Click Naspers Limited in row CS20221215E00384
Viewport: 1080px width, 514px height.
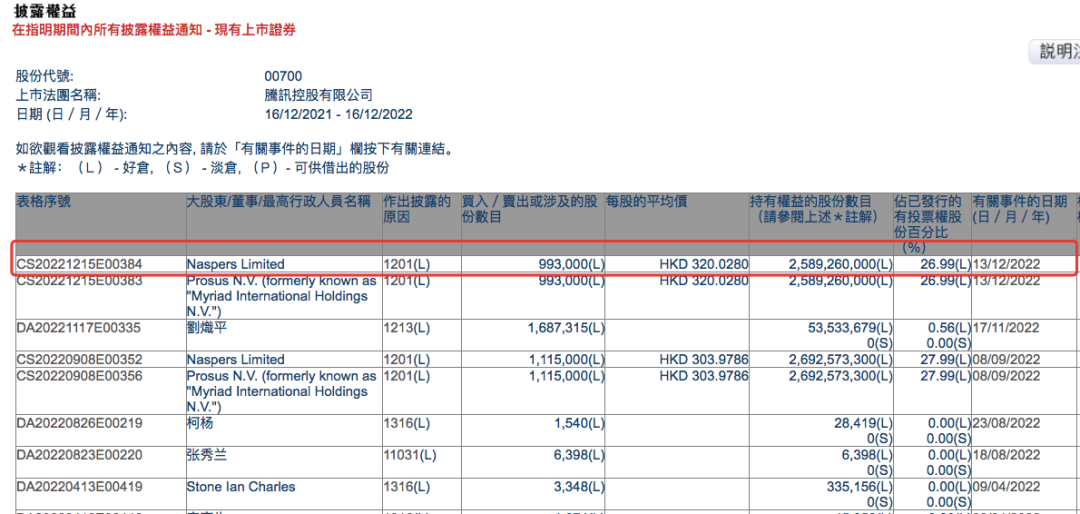coord(236,264)
